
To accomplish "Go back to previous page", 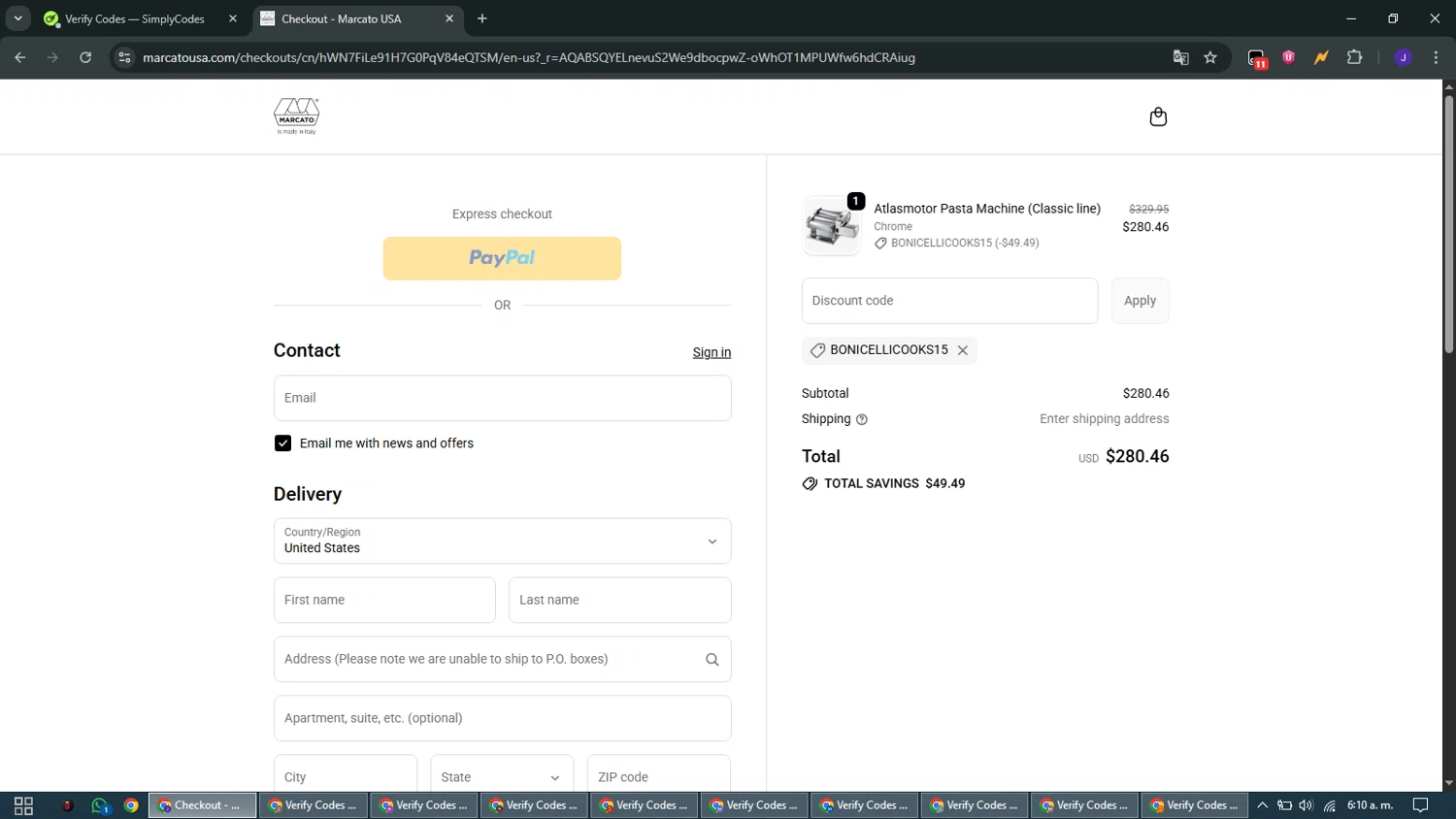I will click(20, 57).
